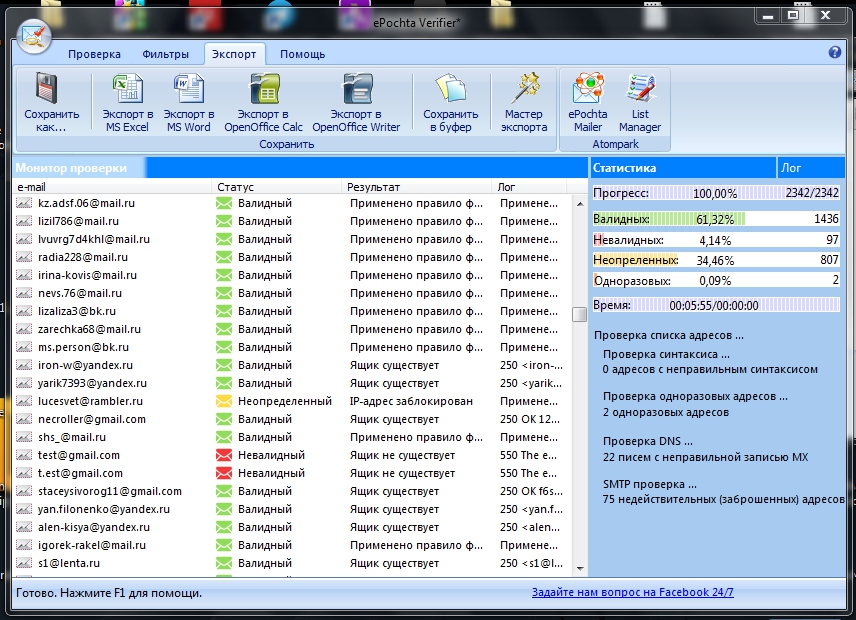This screenshot has width=856, height=620.
Task: Click the red invalid icon for test@gmail.com
Action: point(224,455)
